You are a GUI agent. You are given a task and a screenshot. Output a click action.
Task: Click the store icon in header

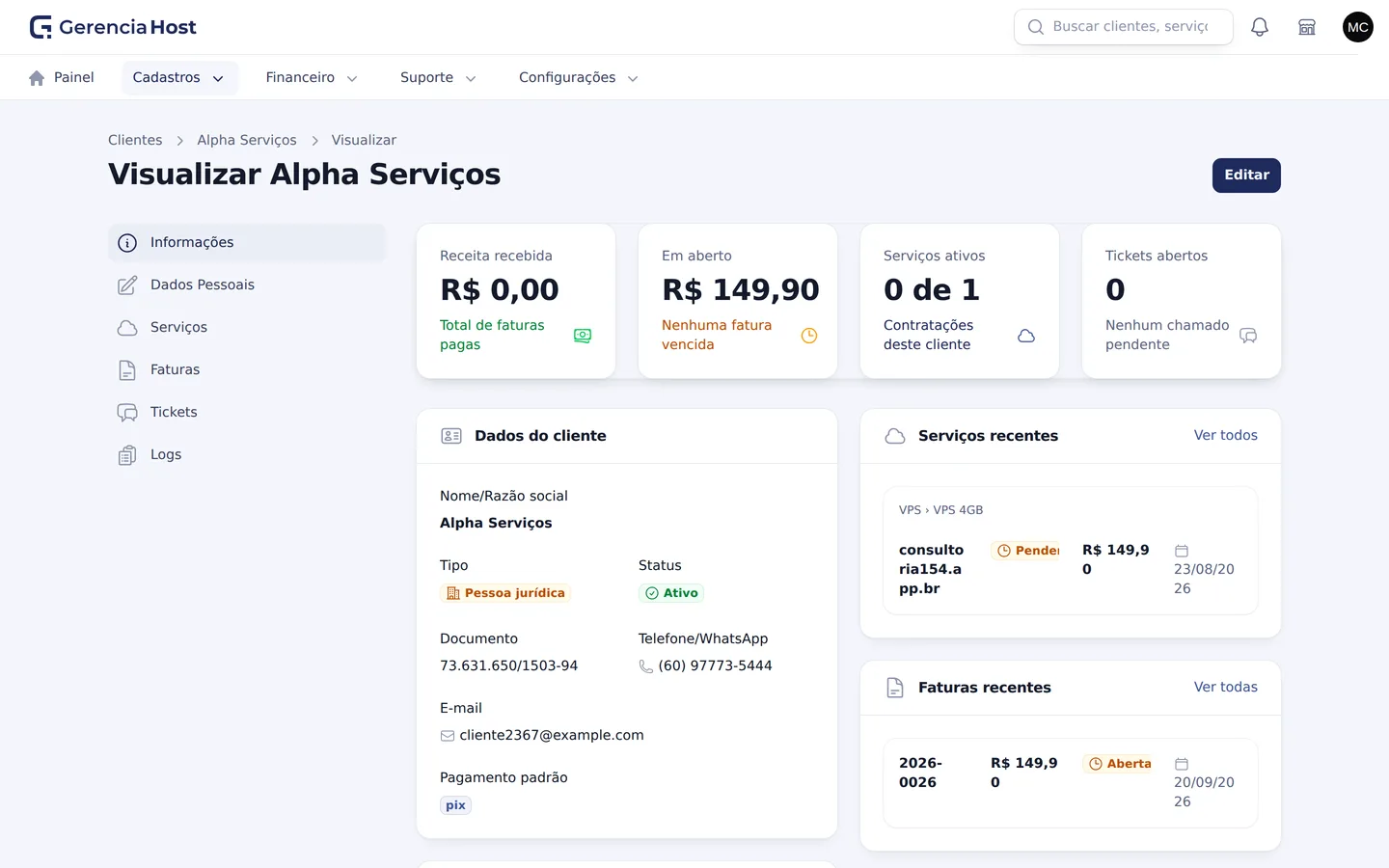1307,27
